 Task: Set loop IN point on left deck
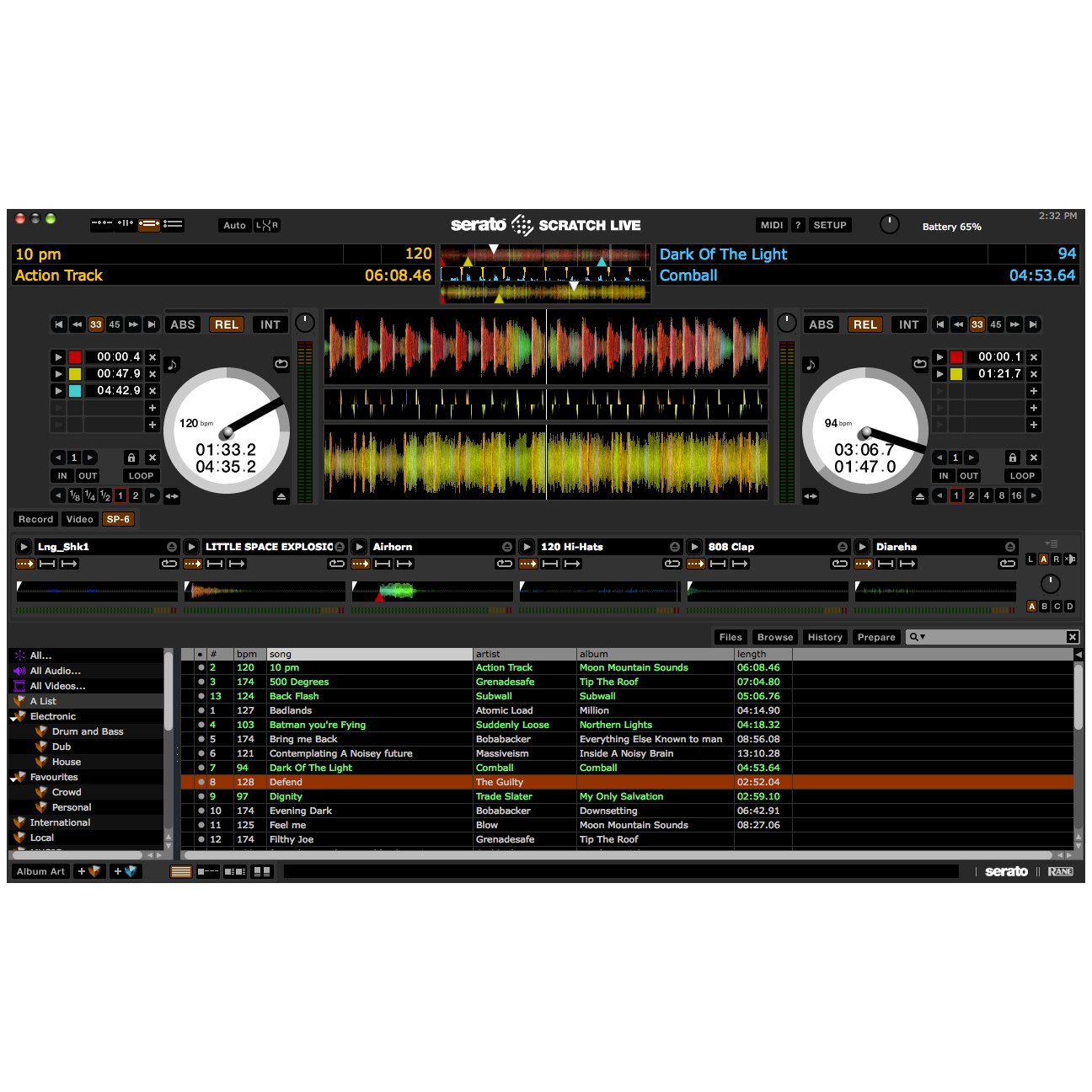[62, 476]
